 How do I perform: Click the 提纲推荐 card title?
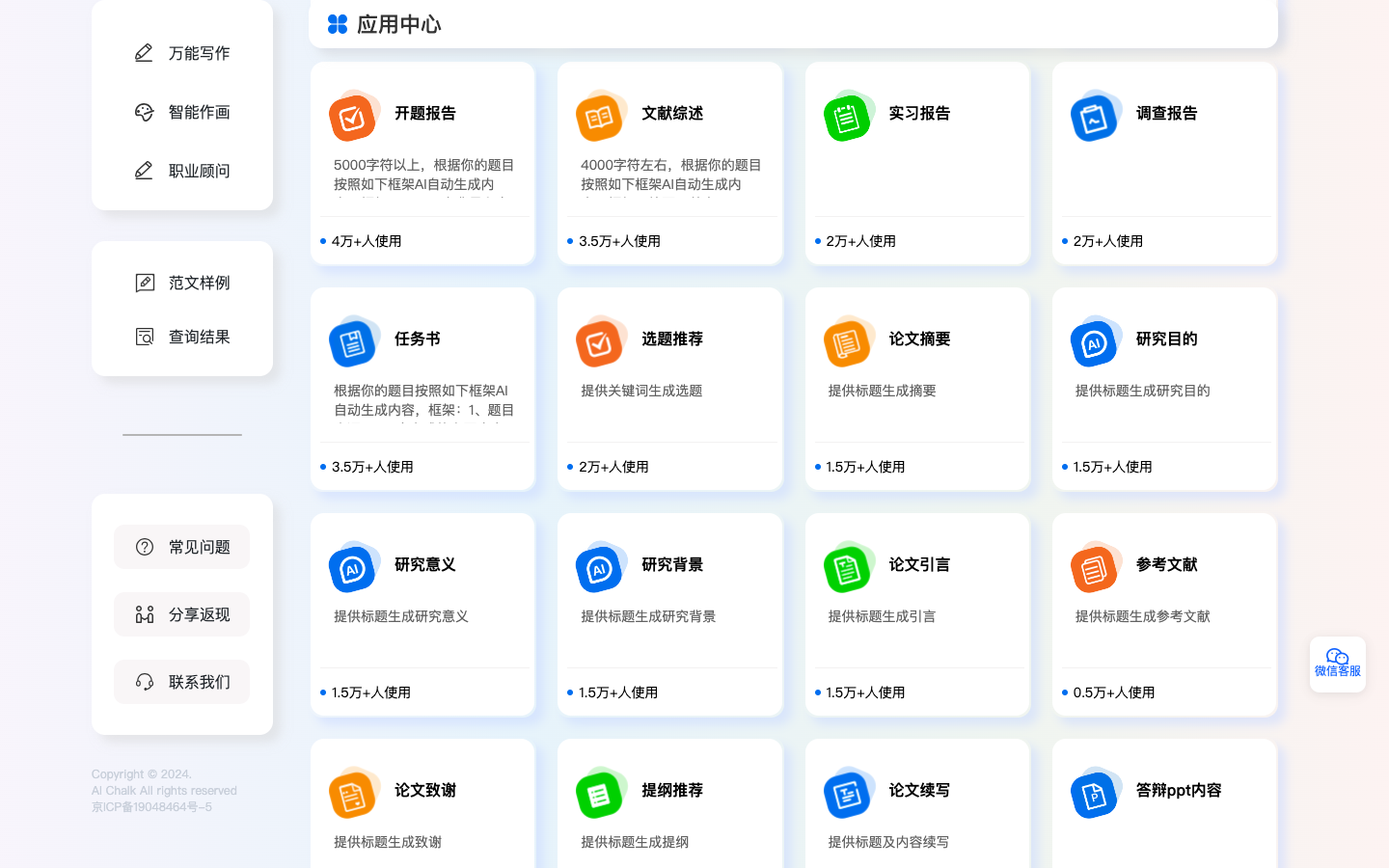pos(672,790)
